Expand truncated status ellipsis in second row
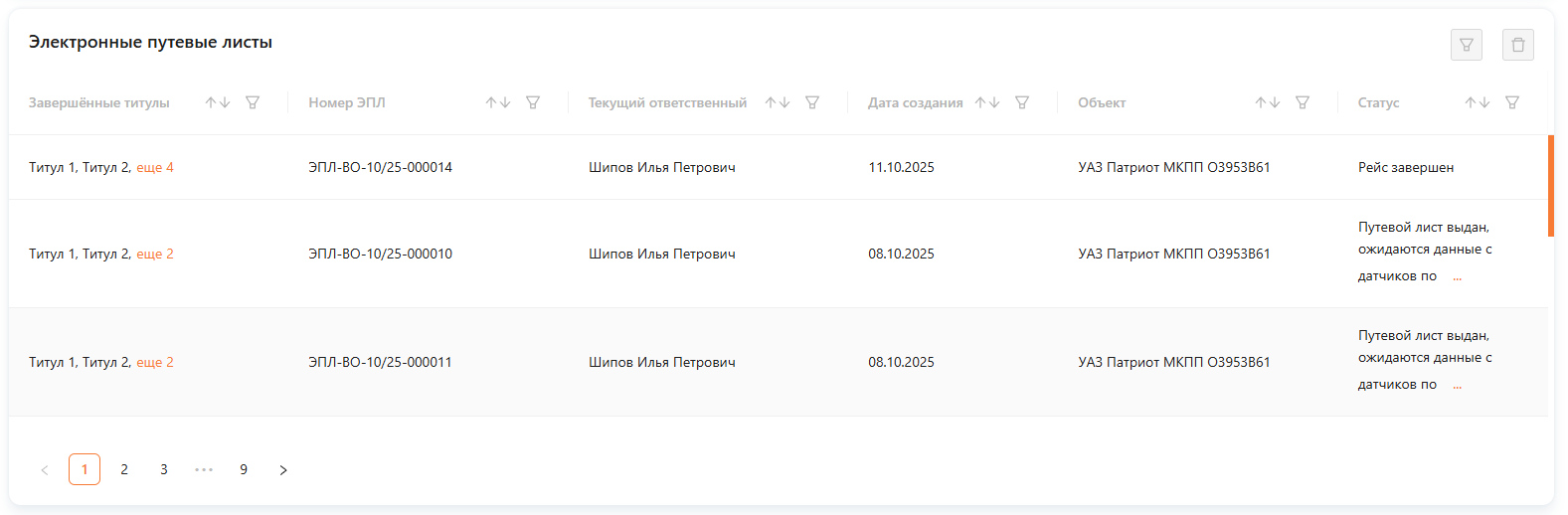The height and width of the screenshot is (515, 1568). pos(1458,277)
